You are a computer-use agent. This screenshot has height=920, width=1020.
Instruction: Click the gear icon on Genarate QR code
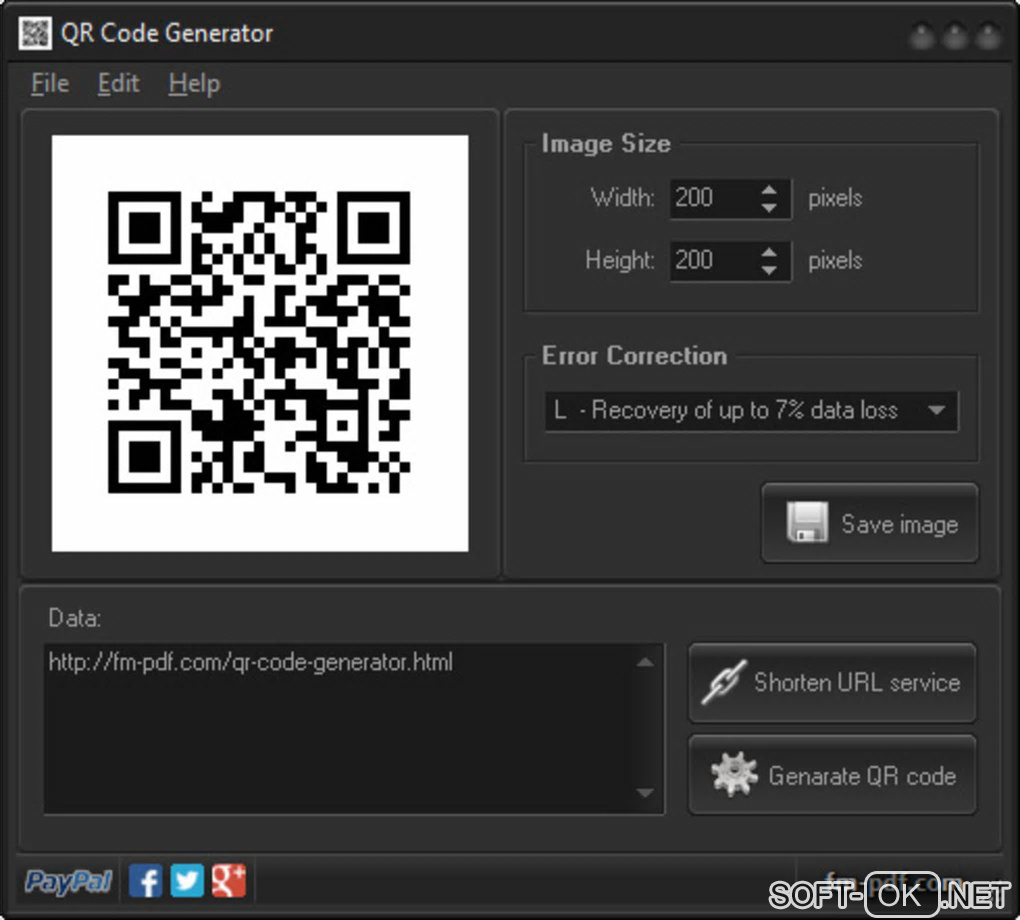(734, 774)
